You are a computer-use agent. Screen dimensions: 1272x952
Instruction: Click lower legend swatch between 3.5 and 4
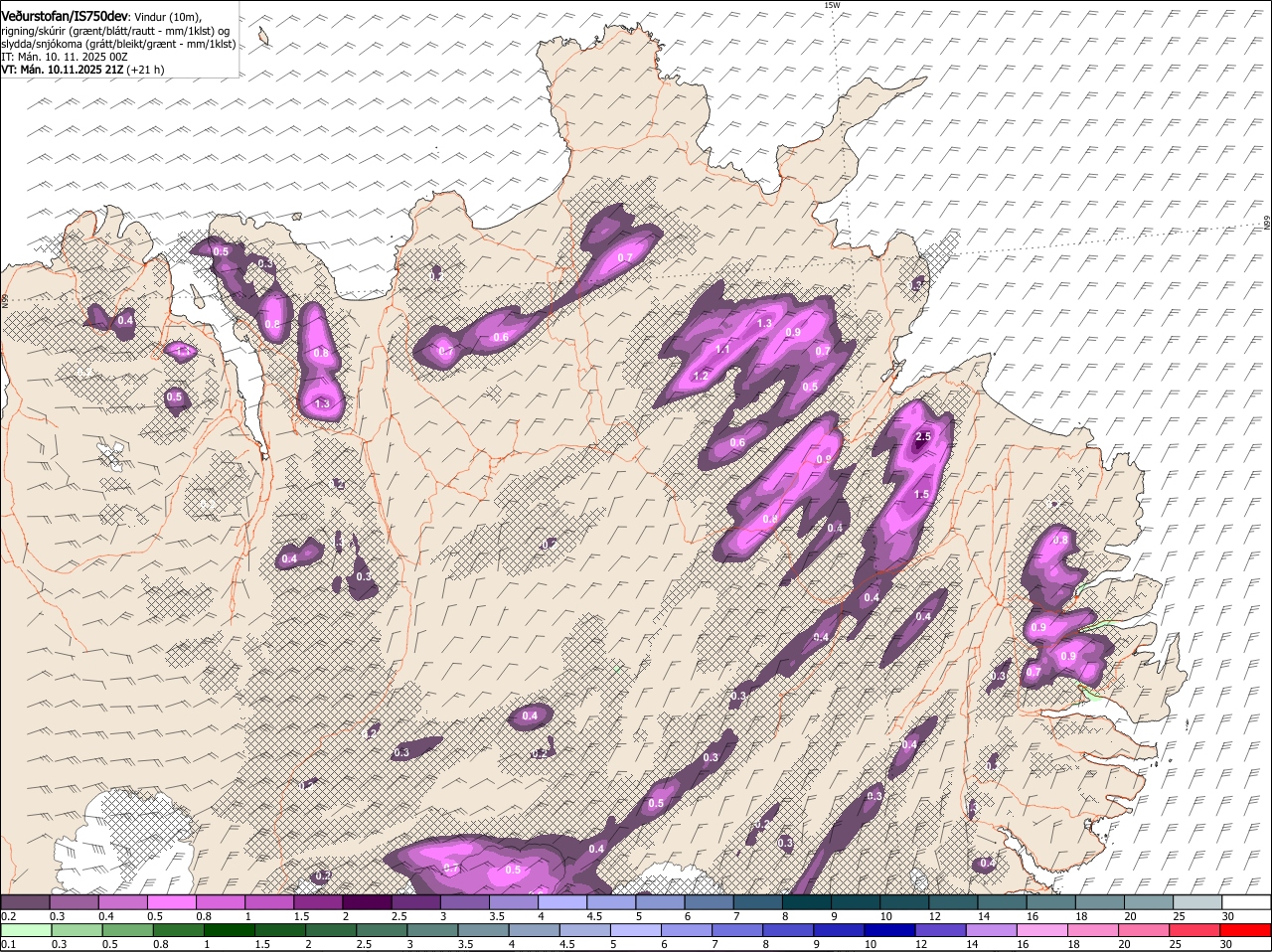tap(483, 930)
